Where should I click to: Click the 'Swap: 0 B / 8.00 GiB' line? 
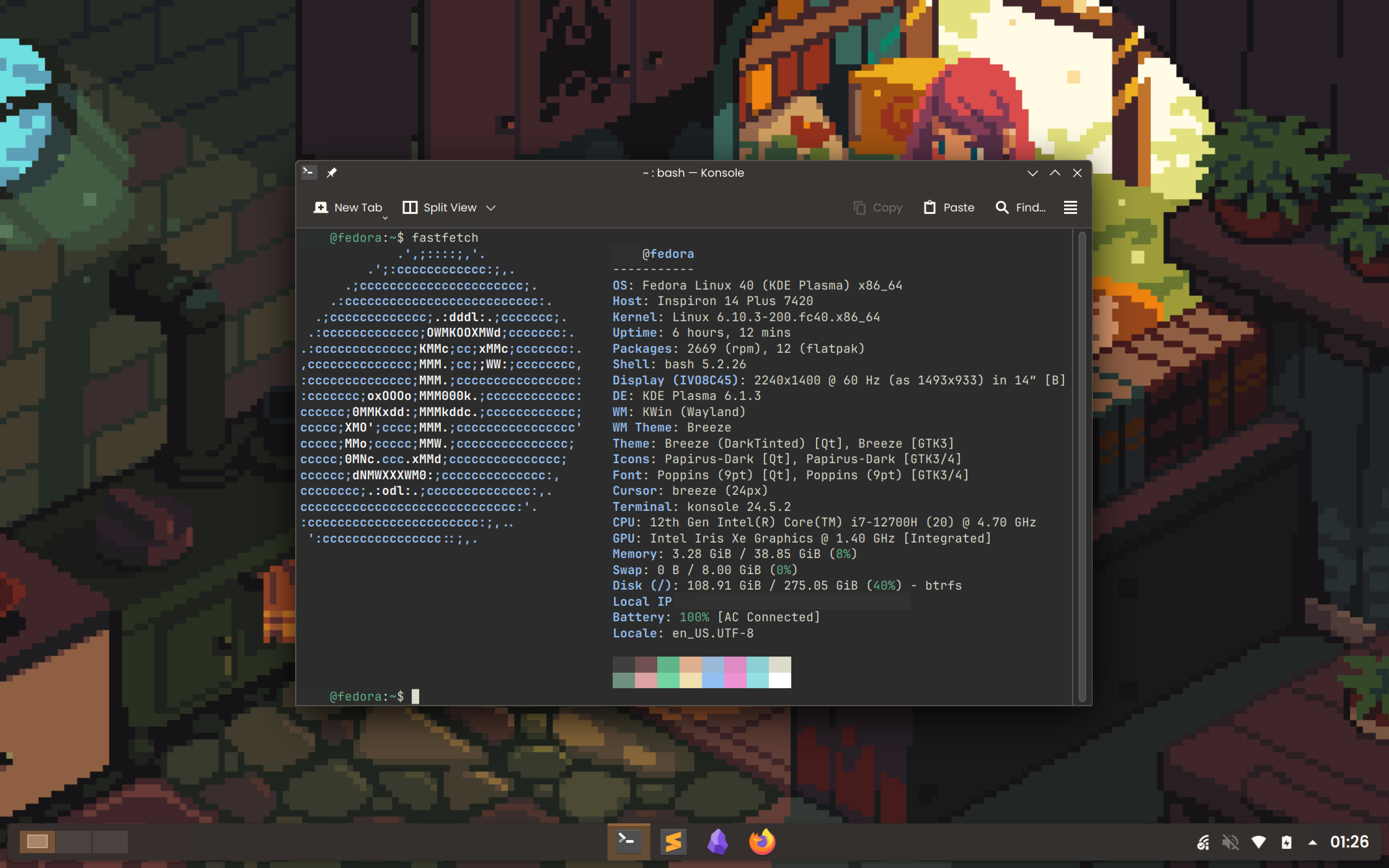(x=705, y=569)
